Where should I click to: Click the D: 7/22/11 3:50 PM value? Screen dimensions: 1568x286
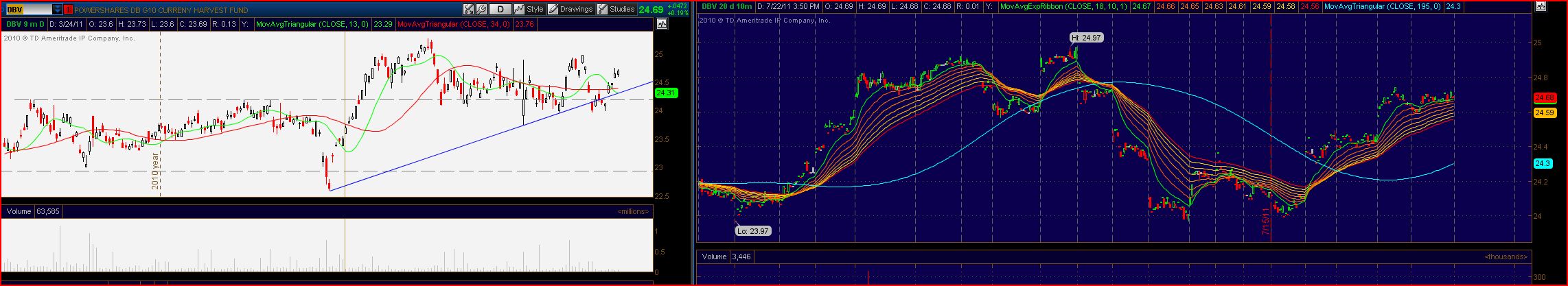(788, 6)
